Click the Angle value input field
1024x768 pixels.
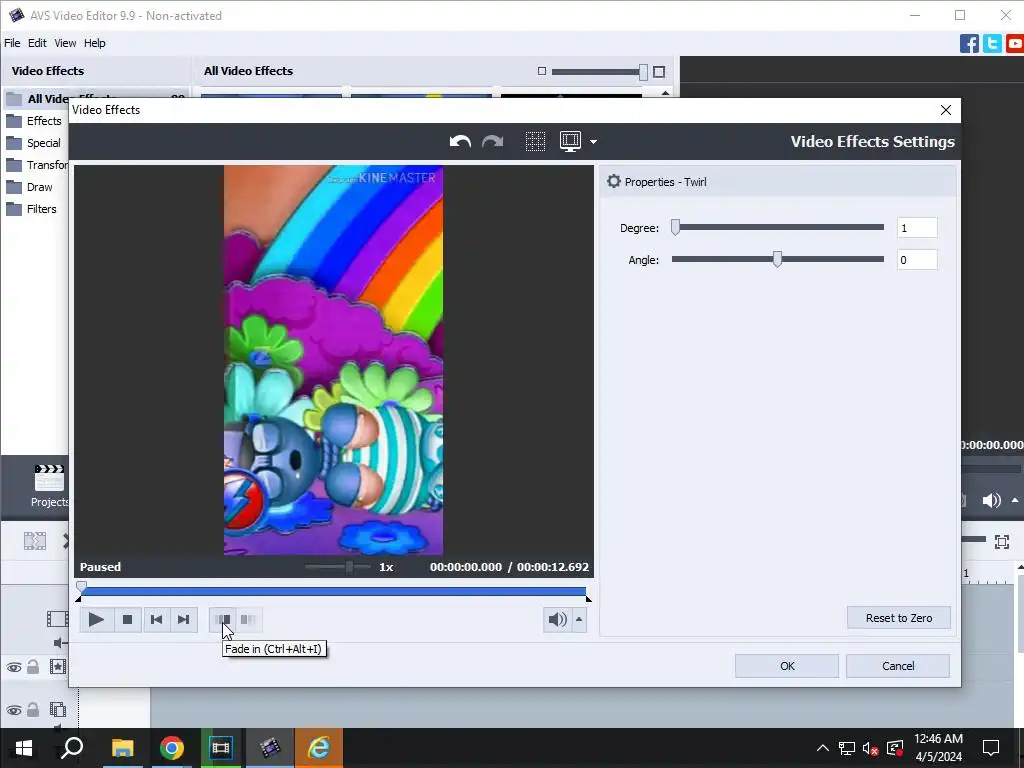917,260
